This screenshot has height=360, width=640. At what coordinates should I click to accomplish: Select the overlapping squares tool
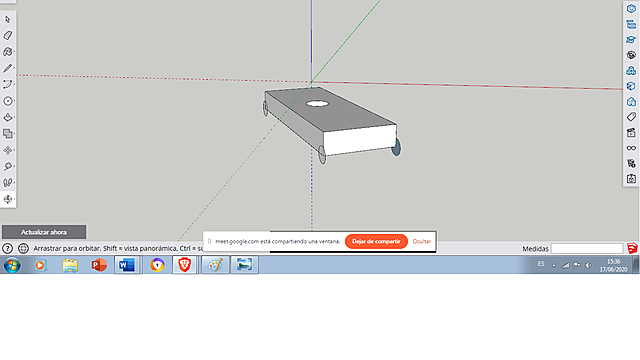click(x=8, y=133)
